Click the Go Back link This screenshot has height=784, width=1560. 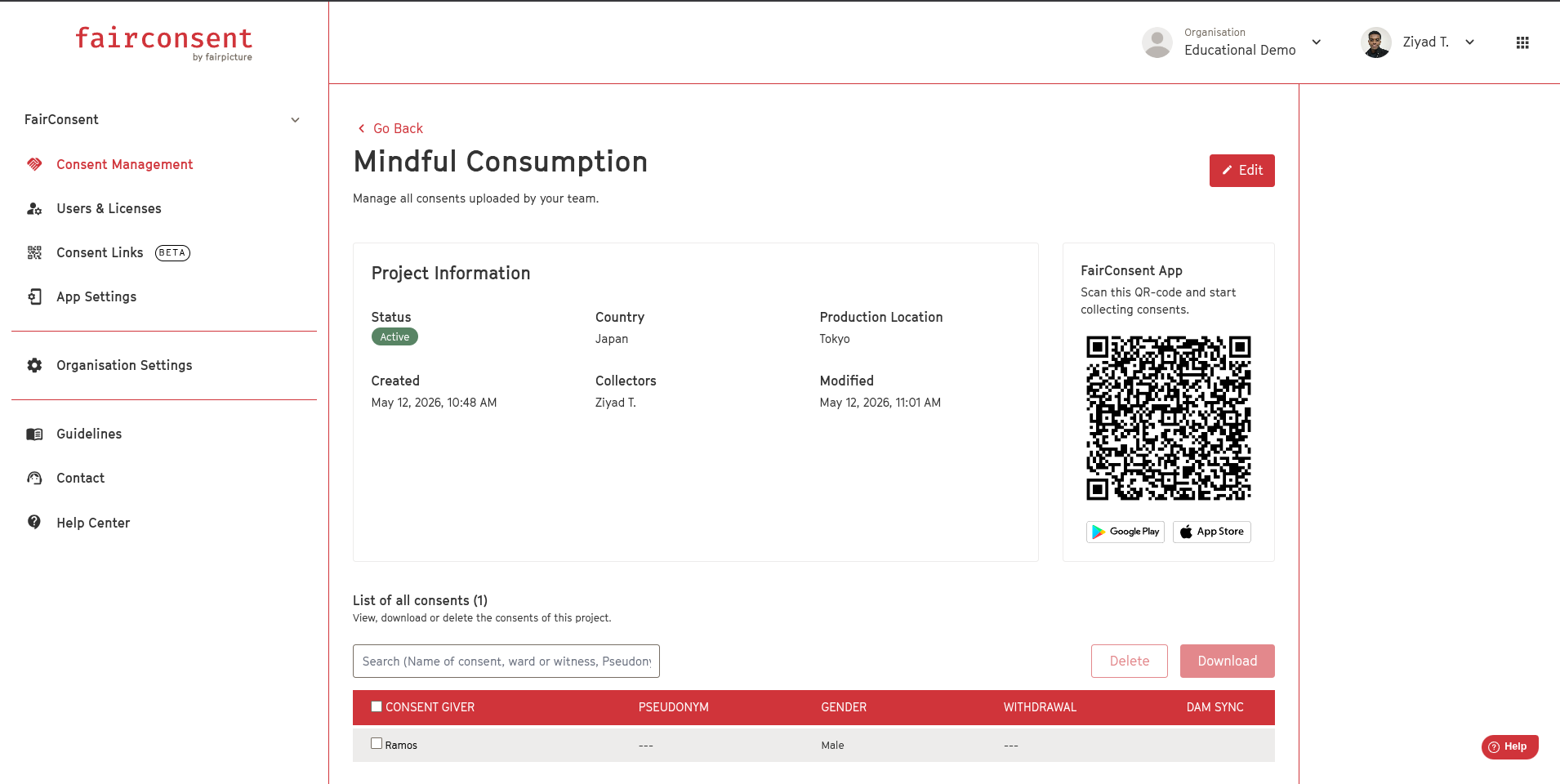tap(390, 128)
